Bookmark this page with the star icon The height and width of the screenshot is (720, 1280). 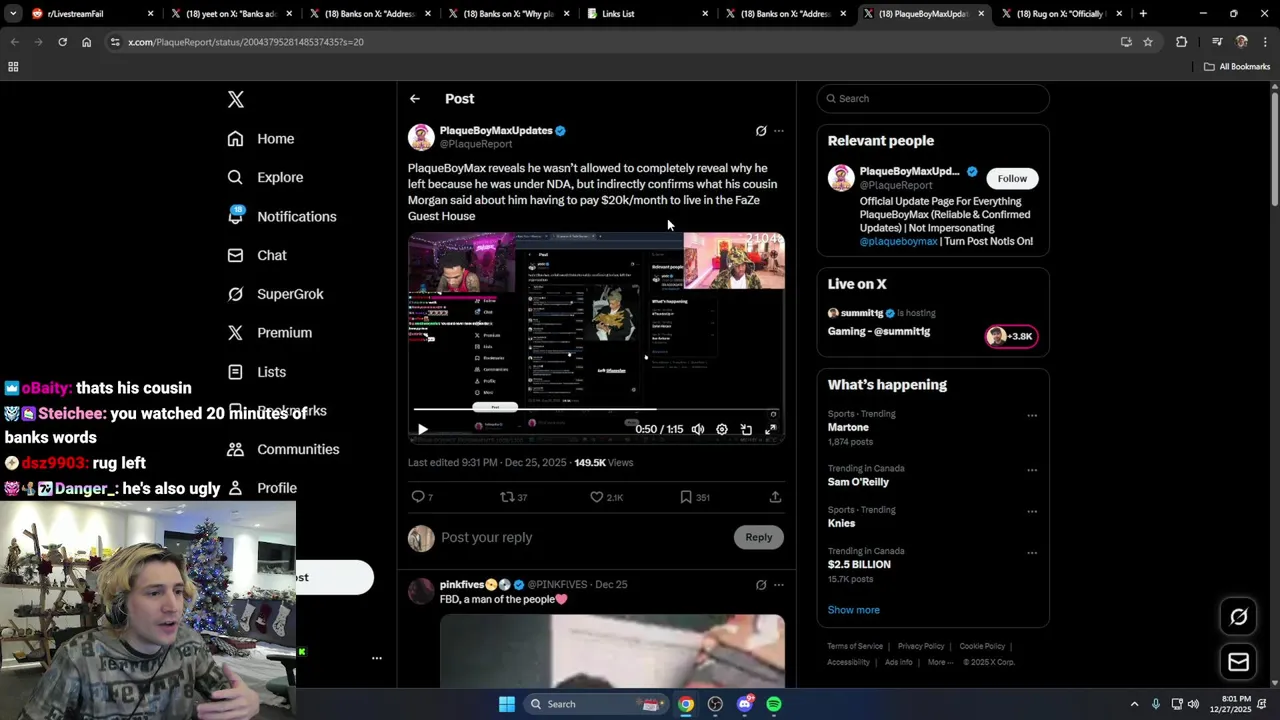pos(1148,42)
